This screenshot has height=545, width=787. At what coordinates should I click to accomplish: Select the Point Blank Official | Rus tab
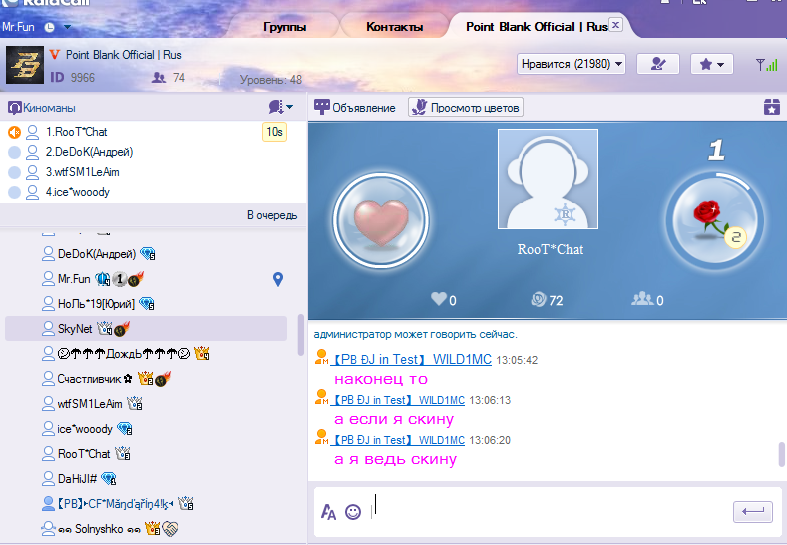tap(536, 27)
